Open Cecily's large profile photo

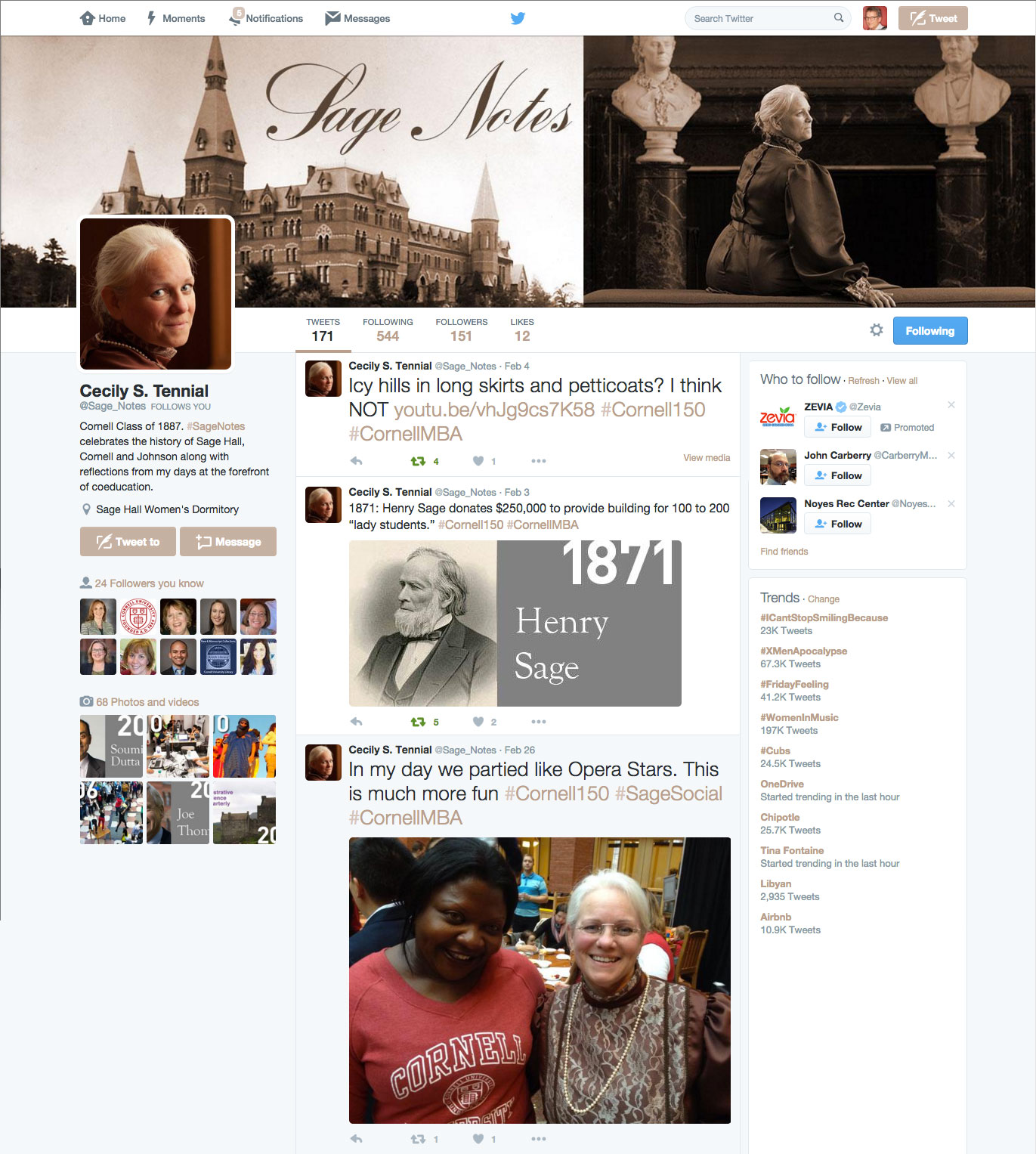point(156,294)
